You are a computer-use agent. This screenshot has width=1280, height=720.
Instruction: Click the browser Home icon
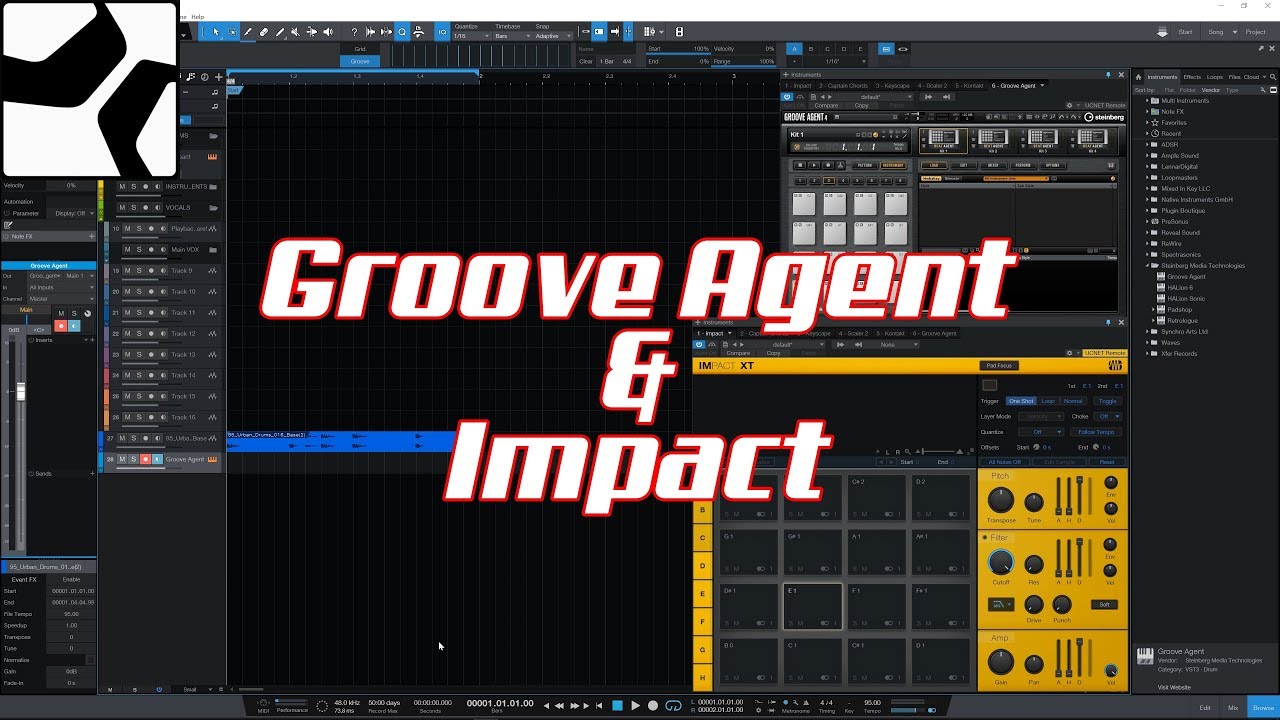(x=1140, y=76)
